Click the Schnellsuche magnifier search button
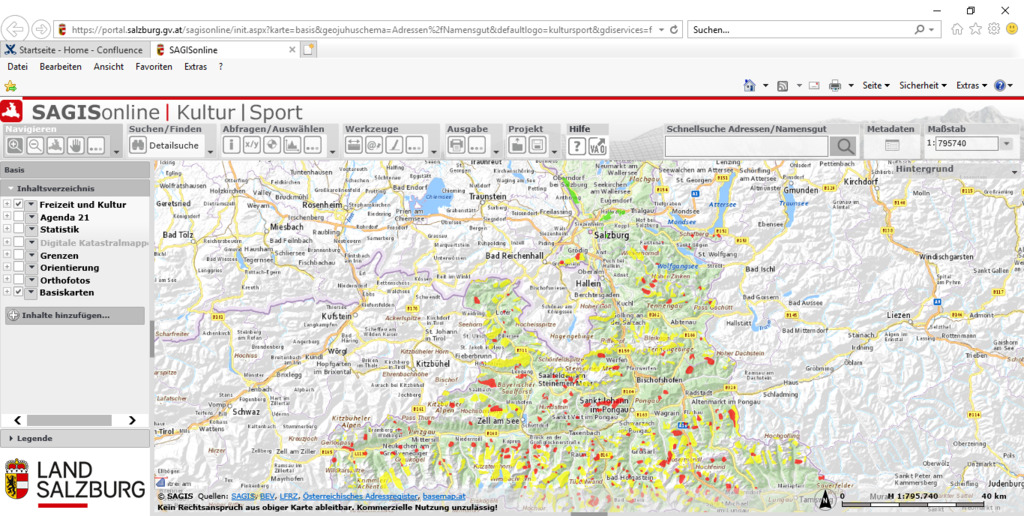Screen dimensions: 1024x516 [x=845, y=146]
